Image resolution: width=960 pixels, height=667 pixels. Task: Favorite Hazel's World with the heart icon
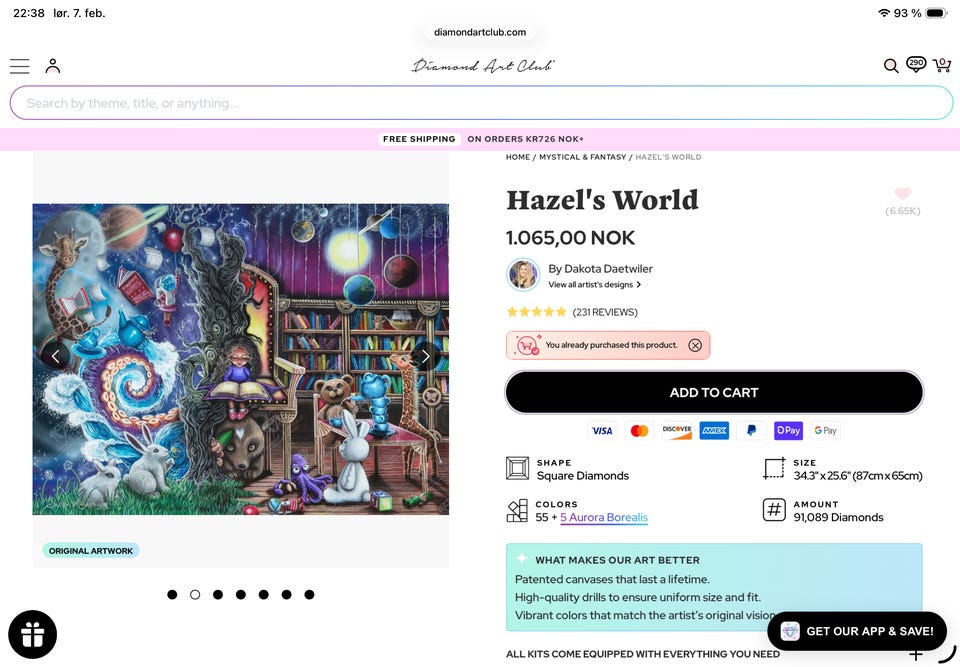pyautogui.click(x=902, y=194)
